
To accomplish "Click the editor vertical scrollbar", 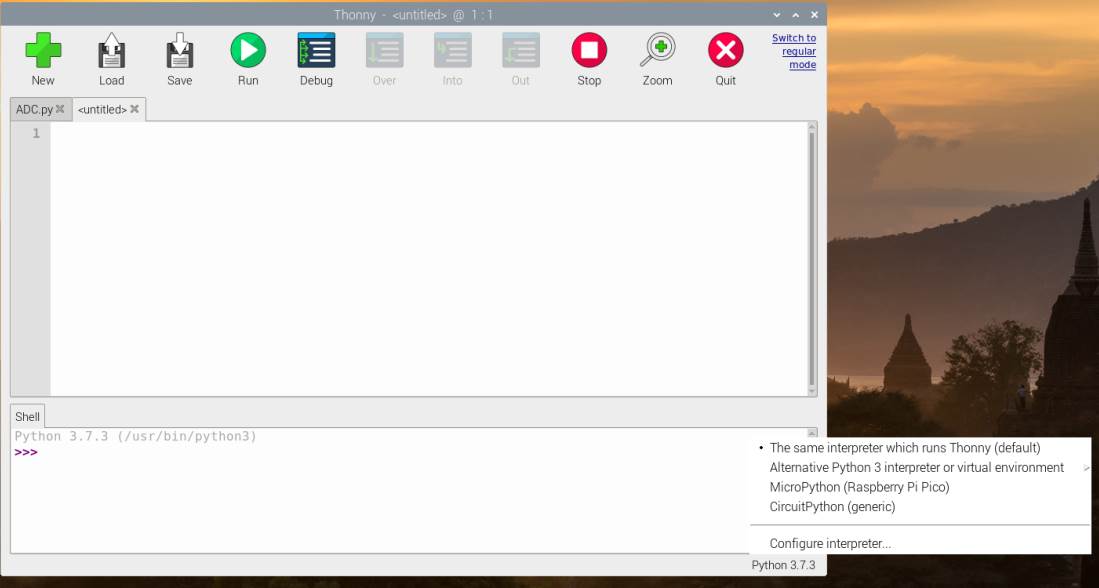I will [x=812, y=259].
